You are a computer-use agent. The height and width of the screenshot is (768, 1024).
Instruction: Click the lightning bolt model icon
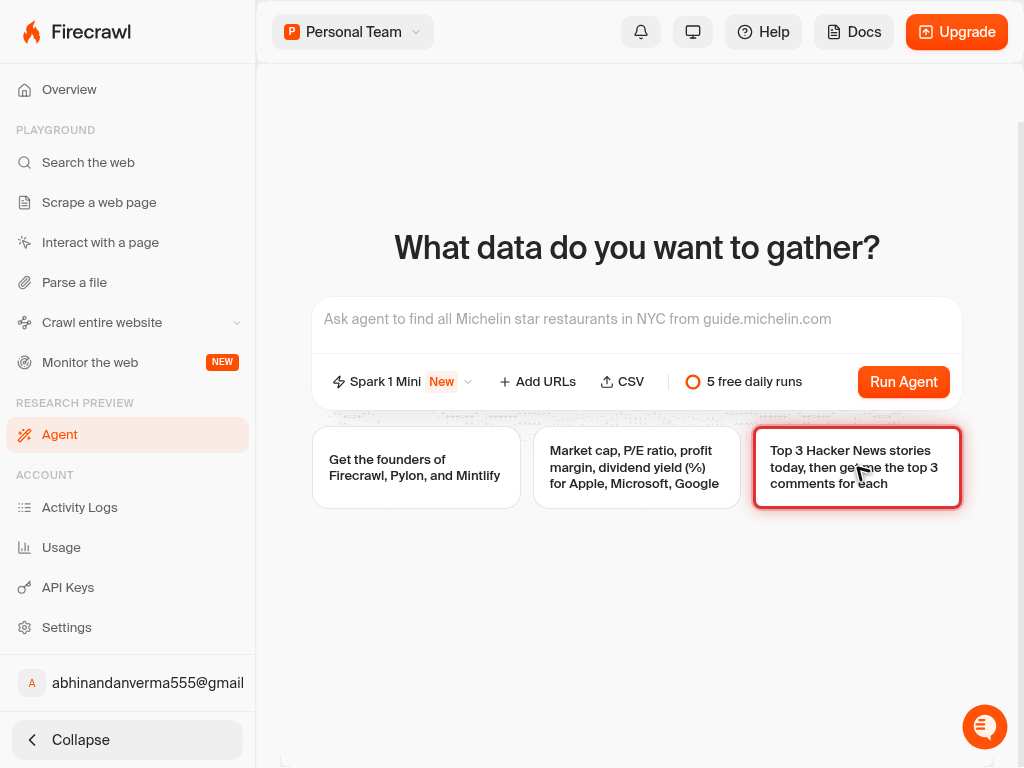tap(338, 382)
